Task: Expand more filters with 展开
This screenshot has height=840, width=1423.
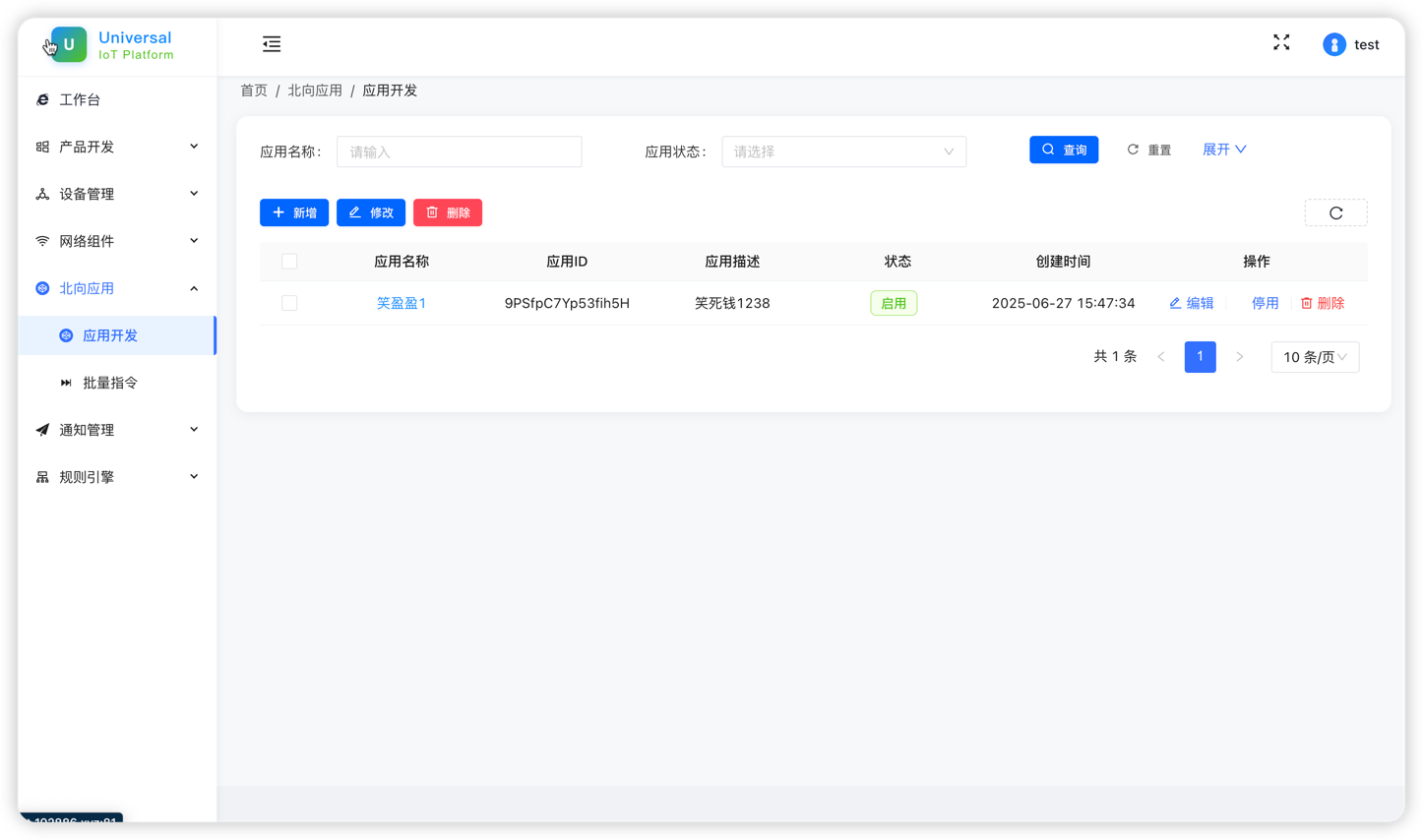Action: coord(1224,150)
